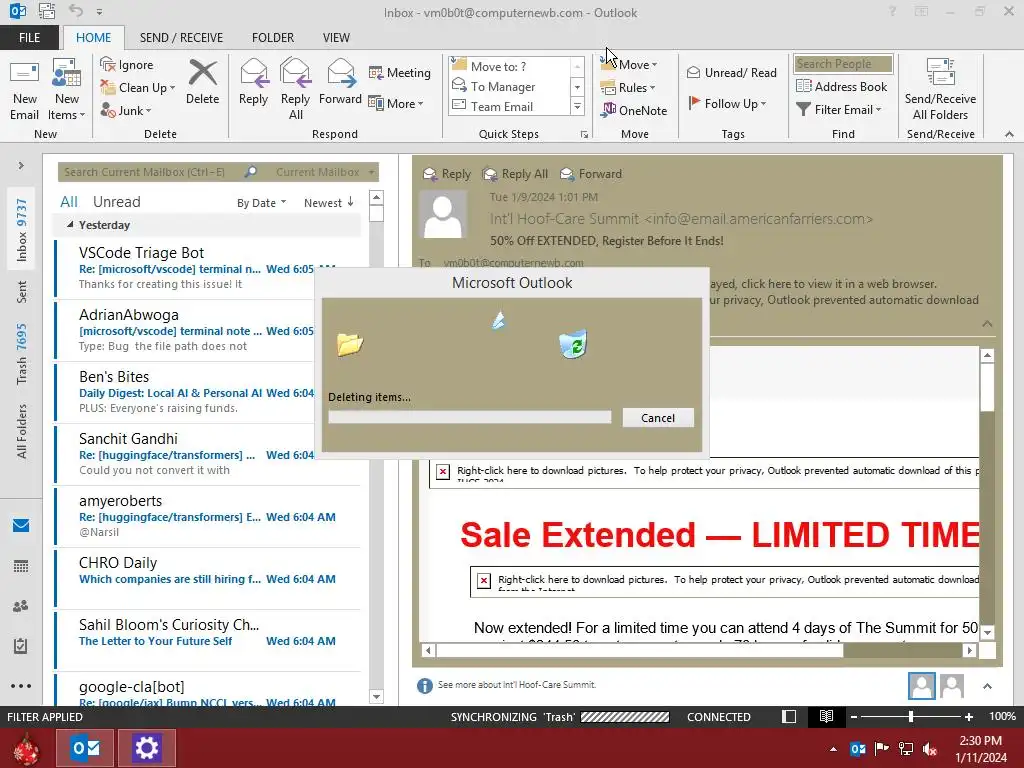Screen dimensions: 1024x768
Task: Collapse the ribbon
Action: click(x=1009, y=134)
